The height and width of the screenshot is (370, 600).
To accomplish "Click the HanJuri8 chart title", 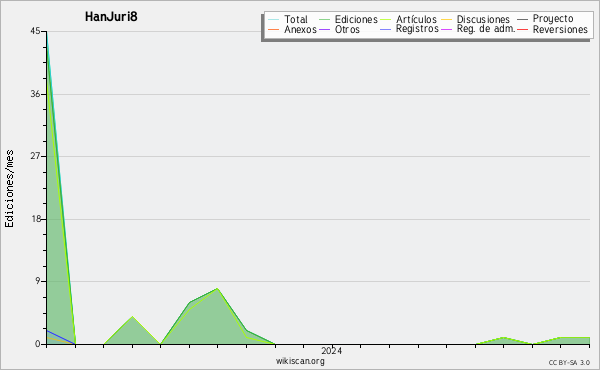I will point(111,17).
